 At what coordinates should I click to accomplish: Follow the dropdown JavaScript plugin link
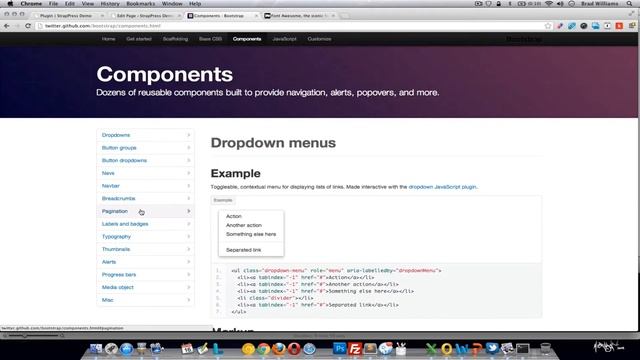pos(442,187)
